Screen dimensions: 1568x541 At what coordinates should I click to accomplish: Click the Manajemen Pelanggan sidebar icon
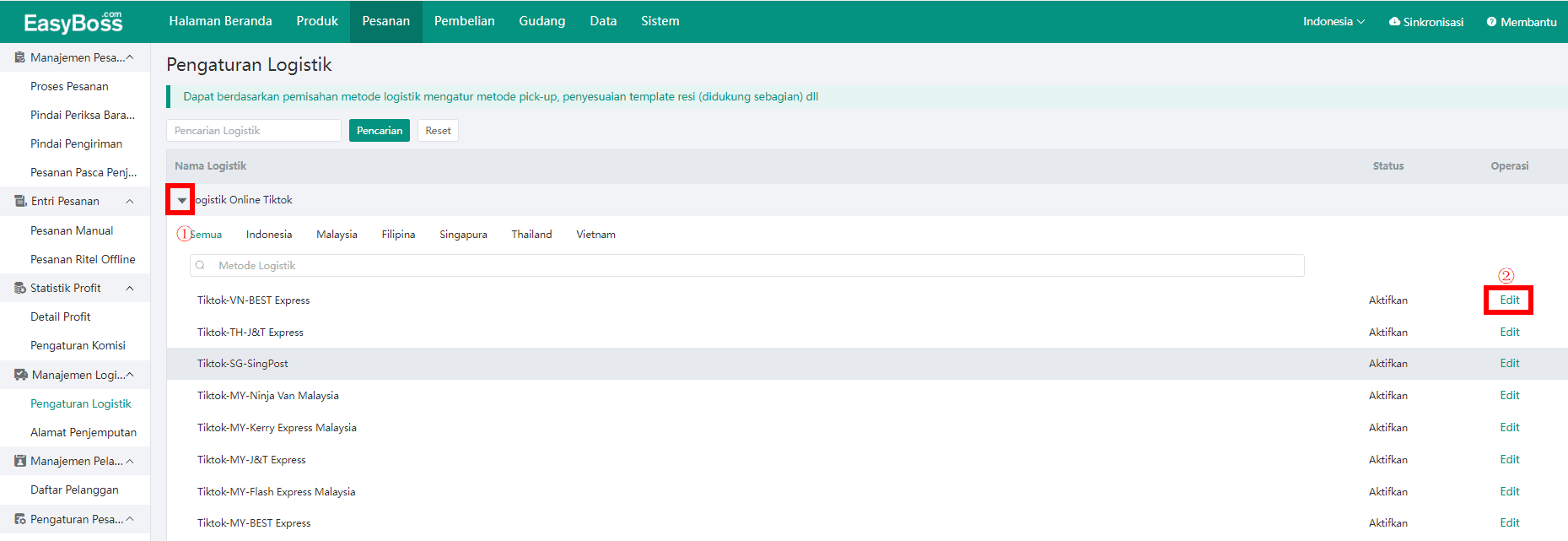coord(20,461)
